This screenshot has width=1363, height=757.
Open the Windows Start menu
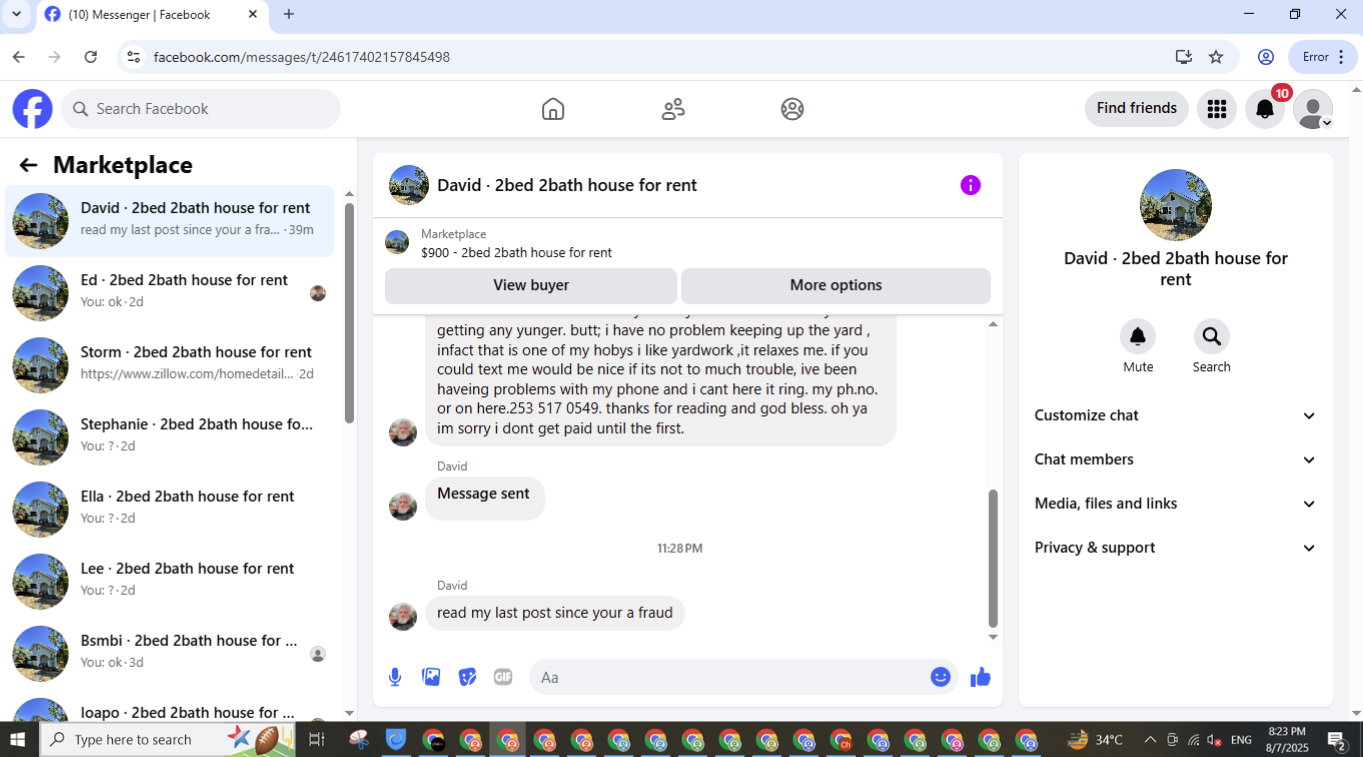coord(17,740)
